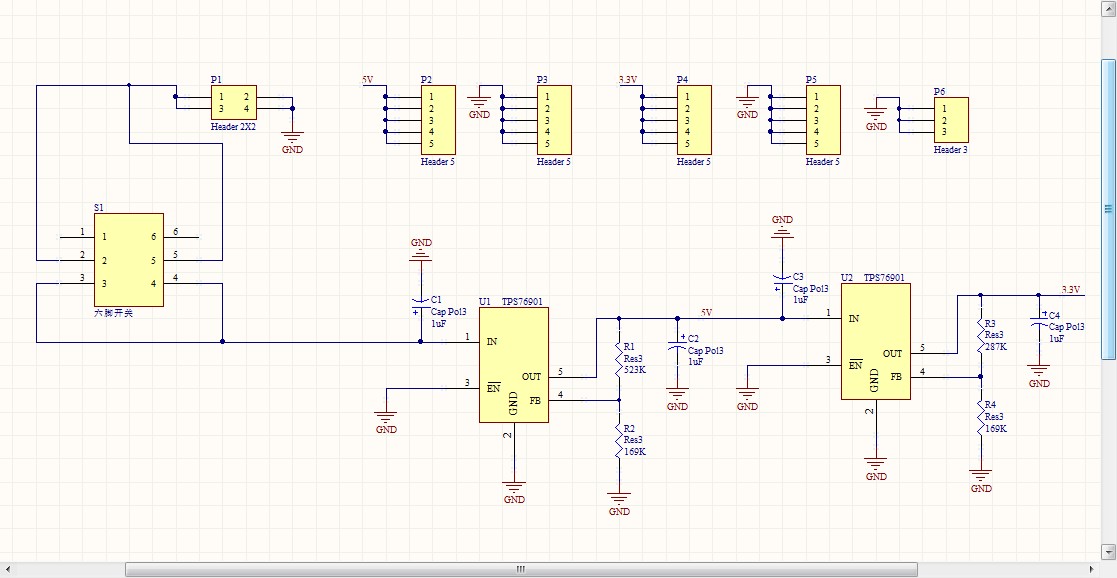Select resistor R1 zigzag symbol
Viewport: 1117px width, 578px height.
(619, 358)
